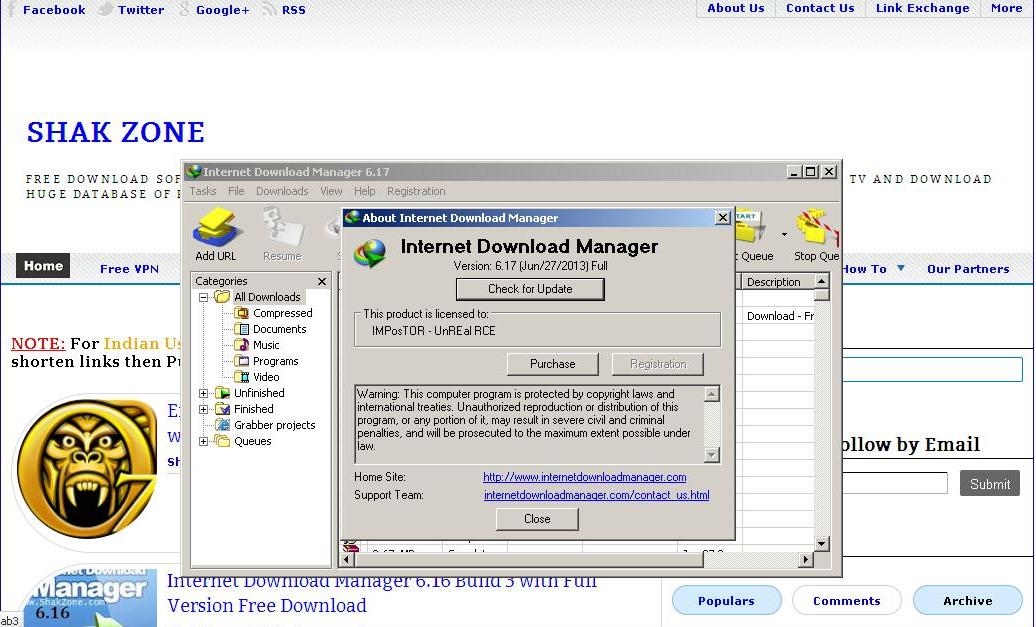Click the Unfinished folder icon
This screenshot has width=1036, height=627.
click(x=223, y=393)
